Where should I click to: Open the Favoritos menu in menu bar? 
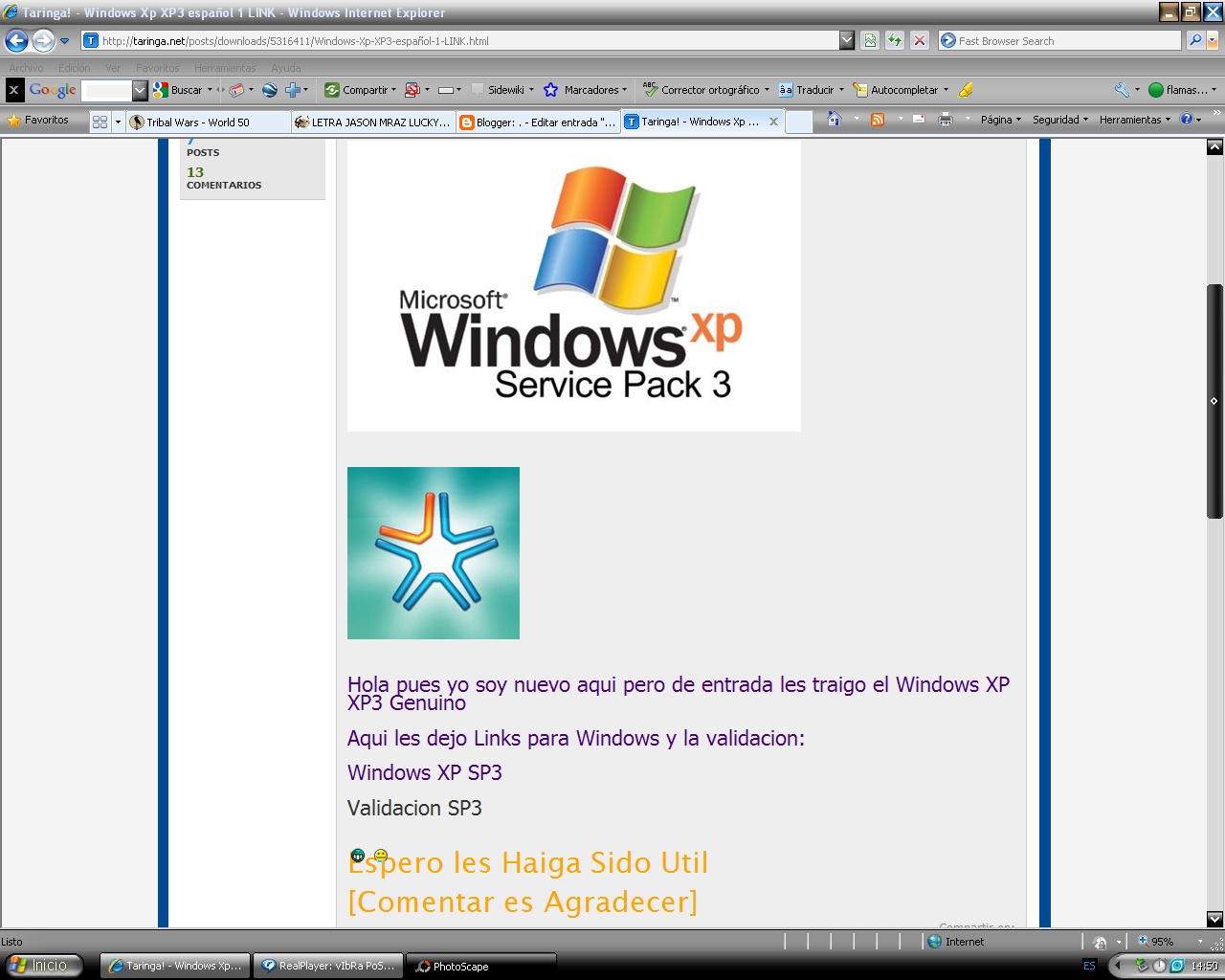coord(157,68)
